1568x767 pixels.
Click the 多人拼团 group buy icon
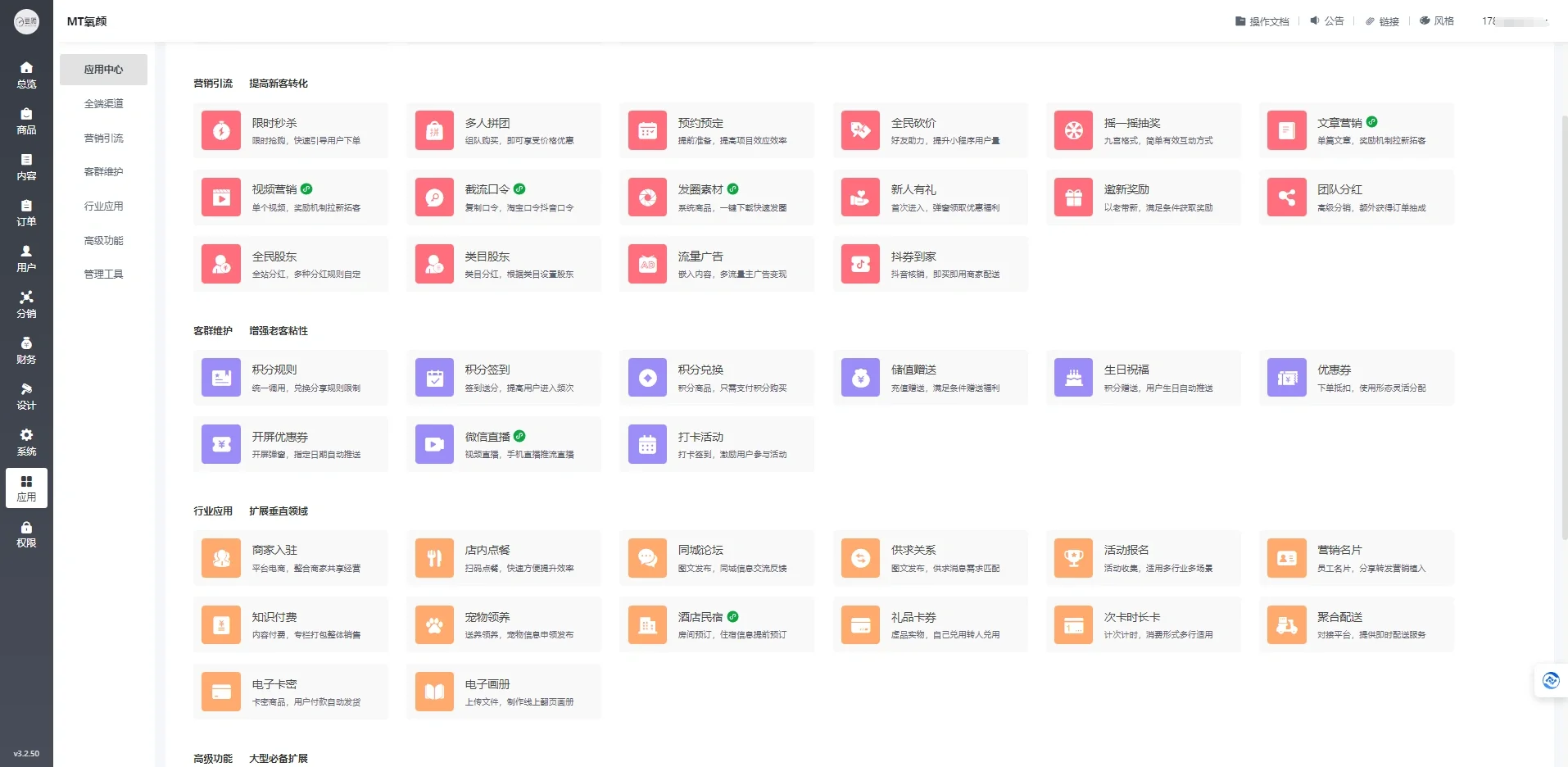coord(434,130)
